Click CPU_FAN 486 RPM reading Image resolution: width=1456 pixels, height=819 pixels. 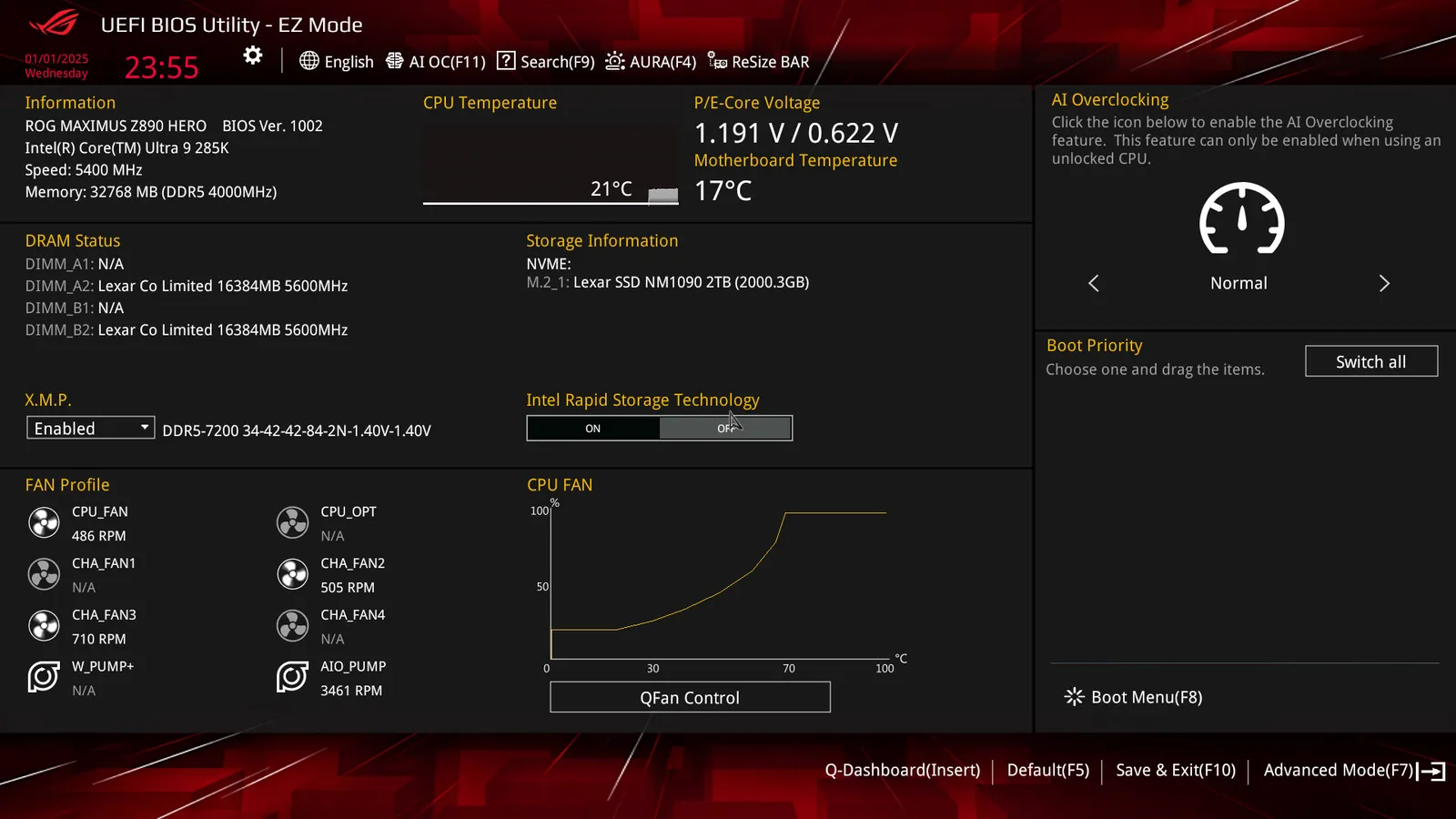click(99, 536)
